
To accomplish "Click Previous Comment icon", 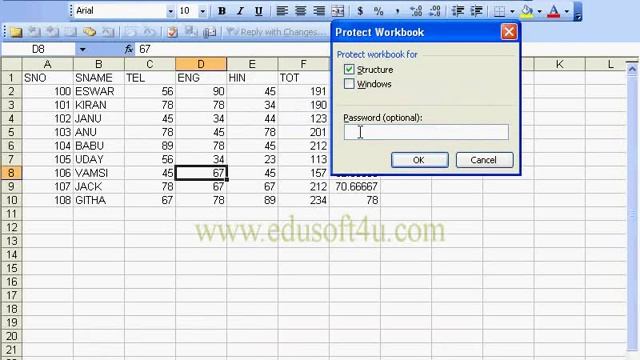I will pyautogui.click(x=34, y=32).
